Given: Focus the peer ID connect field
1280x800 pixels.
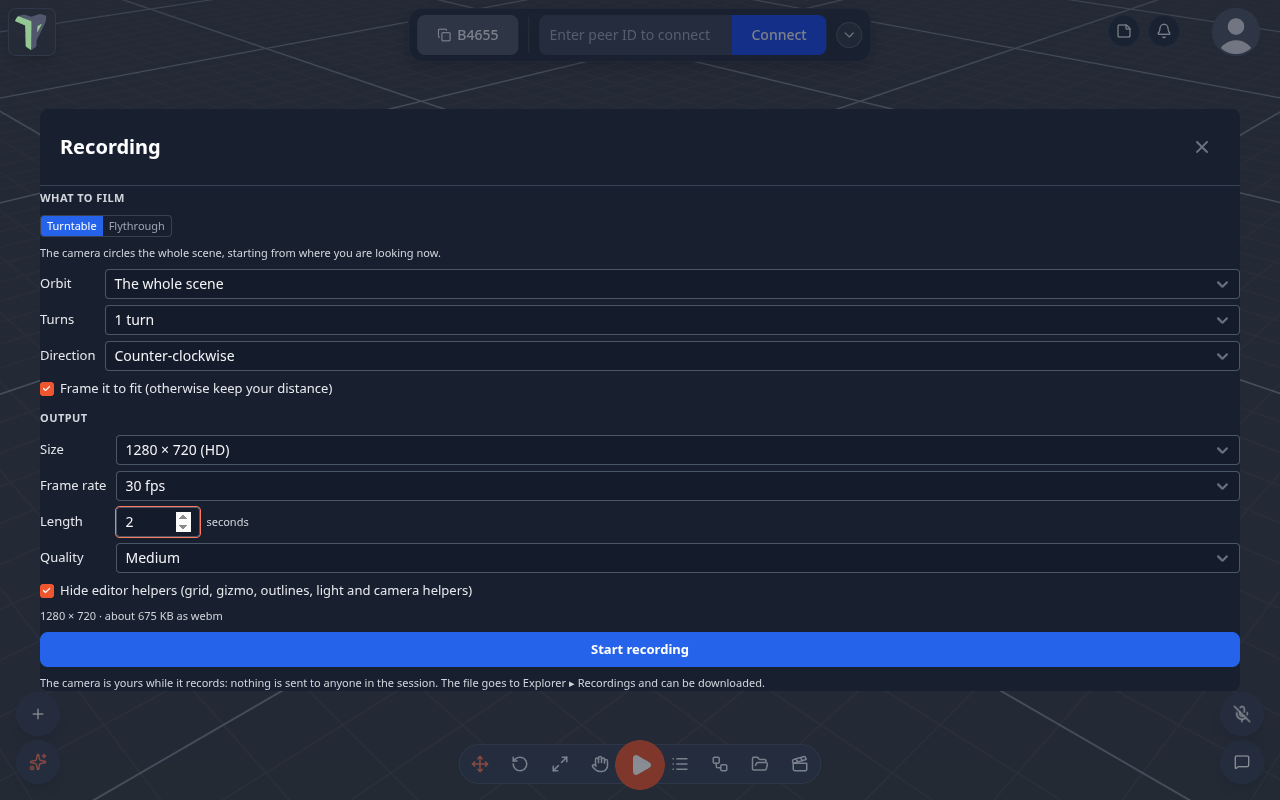Looking at the screenshot, I should (635, 35).
